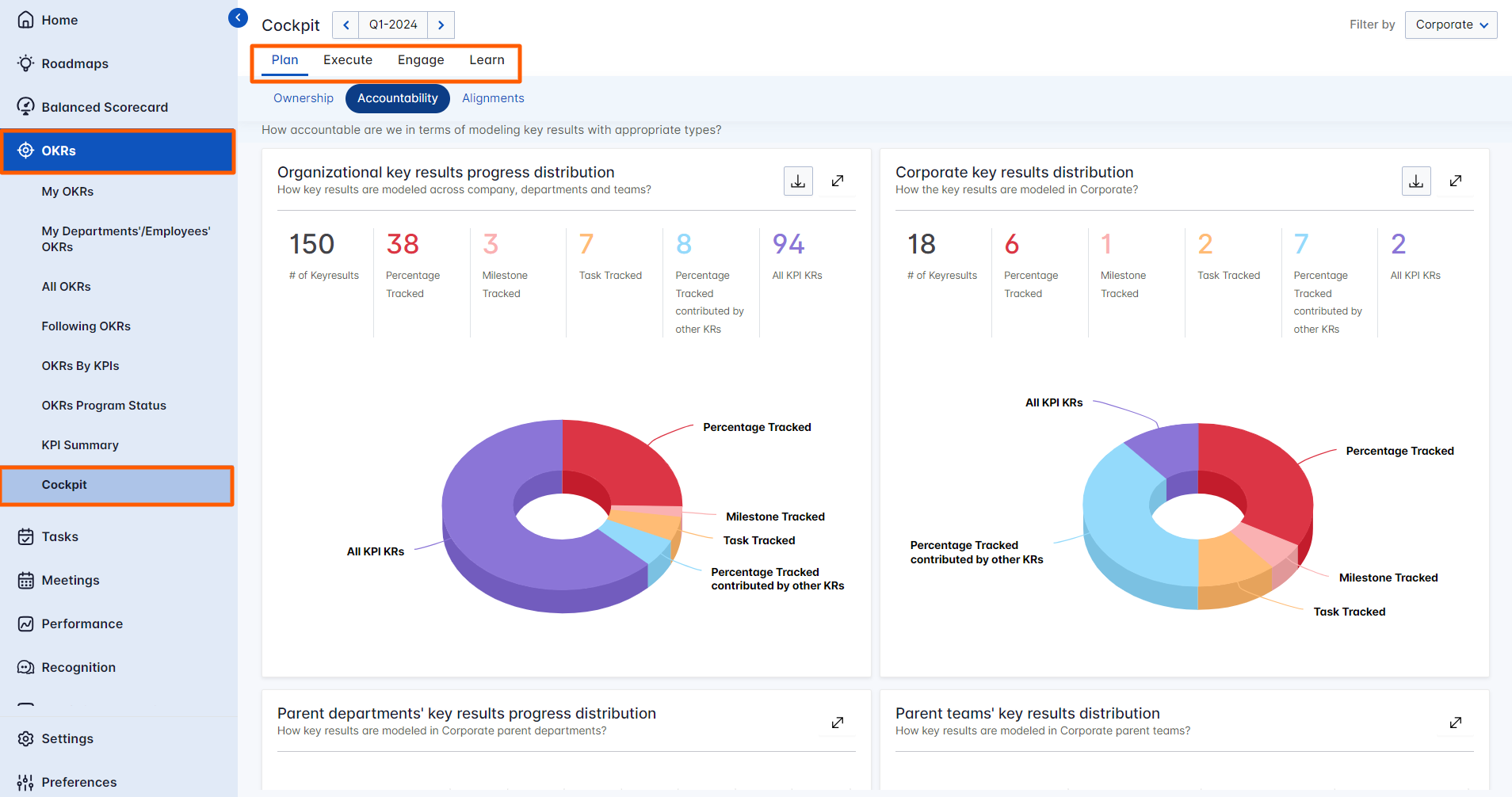Download the Organizational key results chart
The height and width of the screenshot is (797, 1512).
[x=798, y=181]
